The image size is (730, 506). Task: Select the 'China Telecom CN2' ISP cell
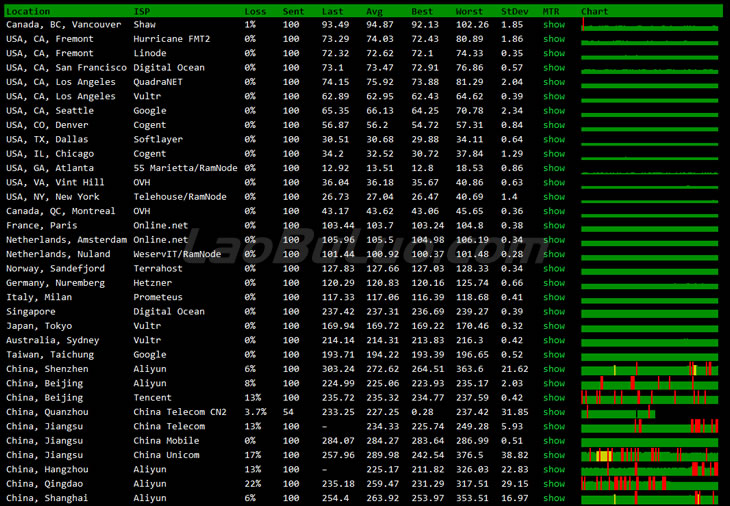[180, 412]
